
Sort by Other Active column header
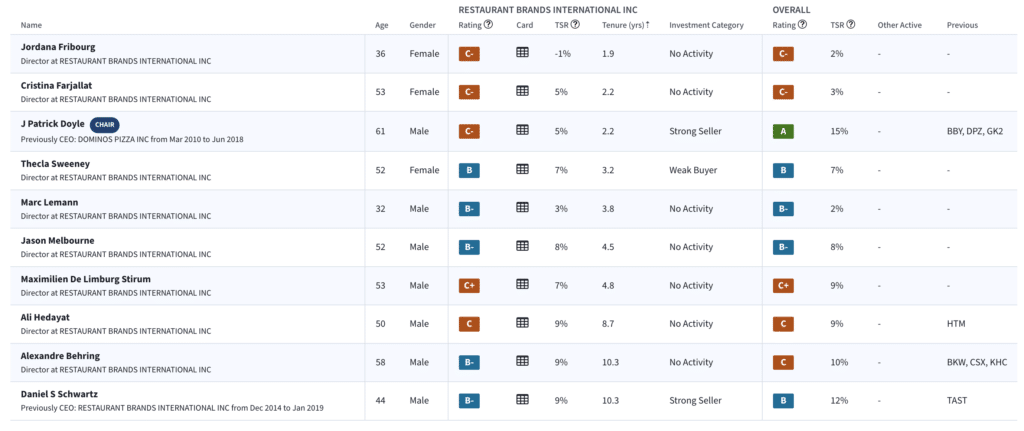899,25
